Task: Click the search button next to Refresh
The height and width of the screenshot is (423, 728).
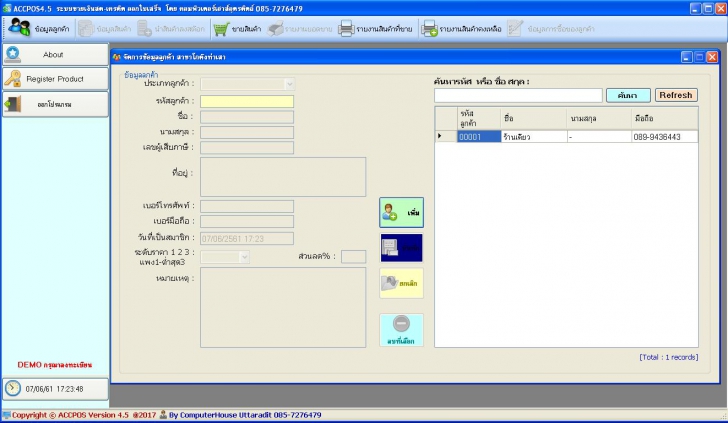Action: tap(628, 95)
